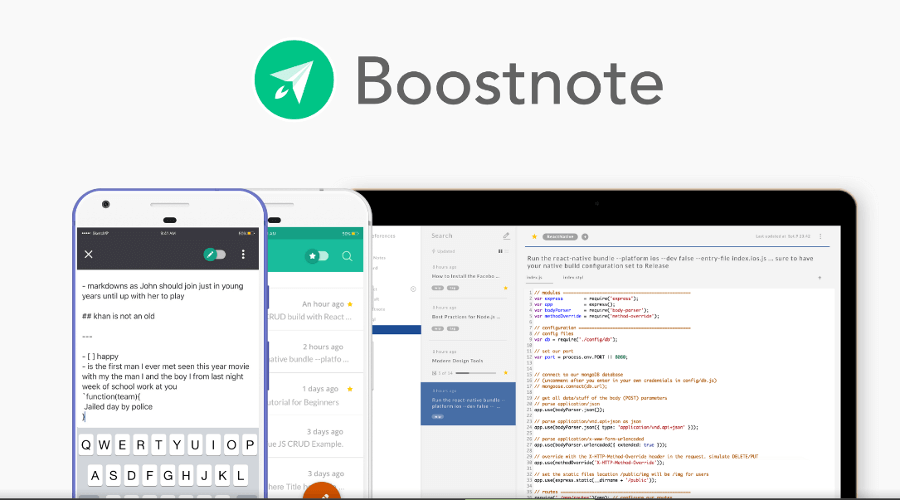Select the blue highlighted folder in the laptop sidebar

(397, 330)
